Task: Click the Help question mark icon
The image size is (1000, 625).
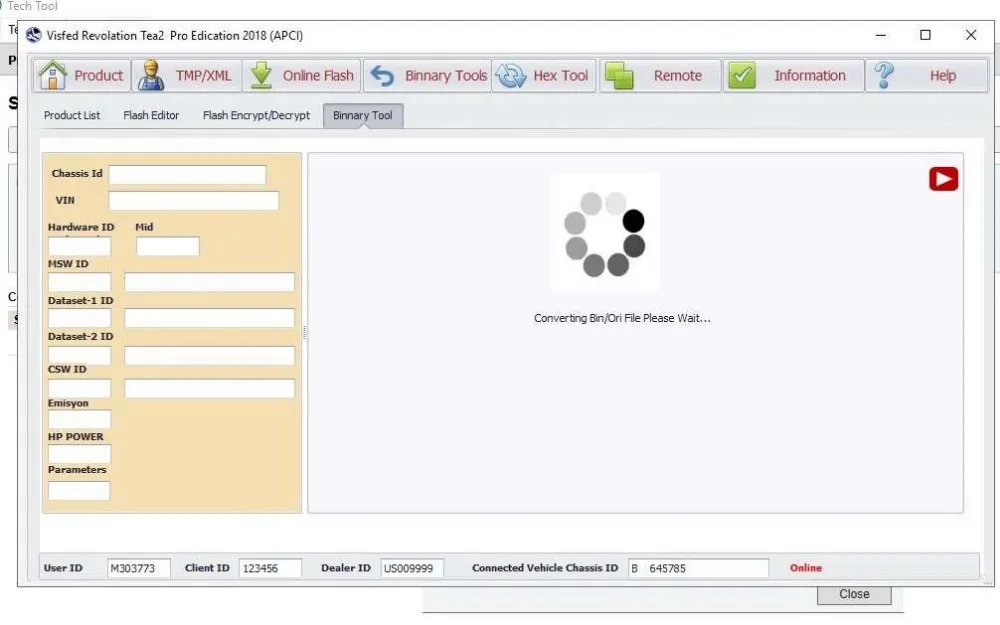Action: pos(884,75)
